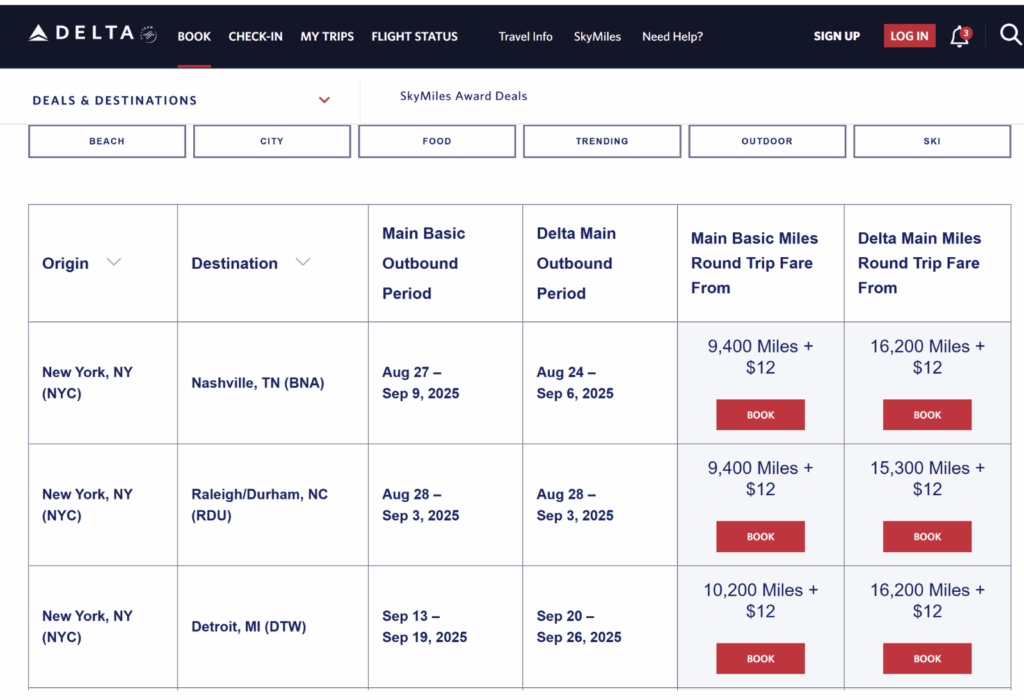Click the LOG IN button
The width and height of the screenshot is (1024, 700).
pyautogui.click(x=909, y=36)
